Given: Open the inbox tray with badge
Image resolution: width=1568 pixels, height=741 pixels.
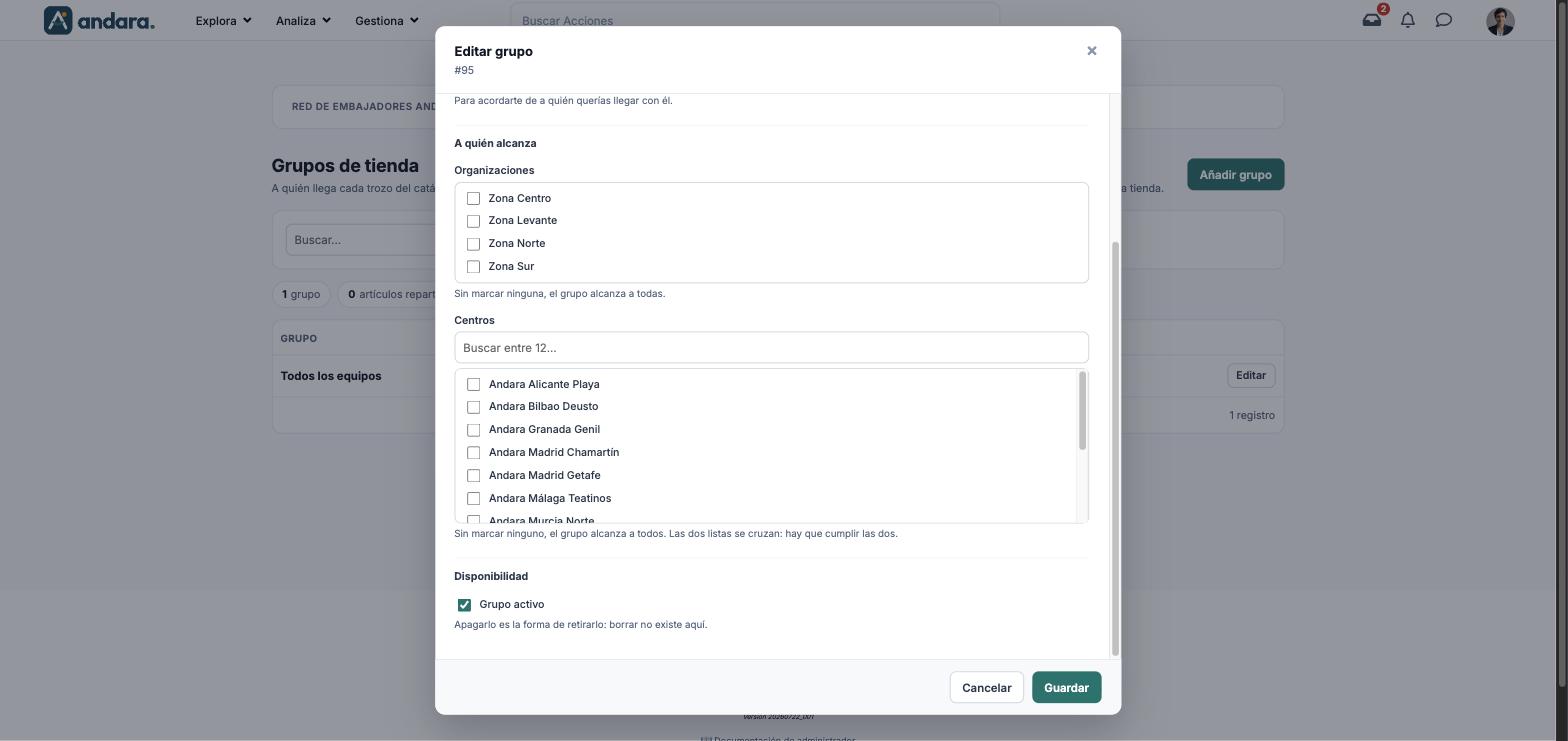Looking at the screenshot, I should coord(1372,20).
